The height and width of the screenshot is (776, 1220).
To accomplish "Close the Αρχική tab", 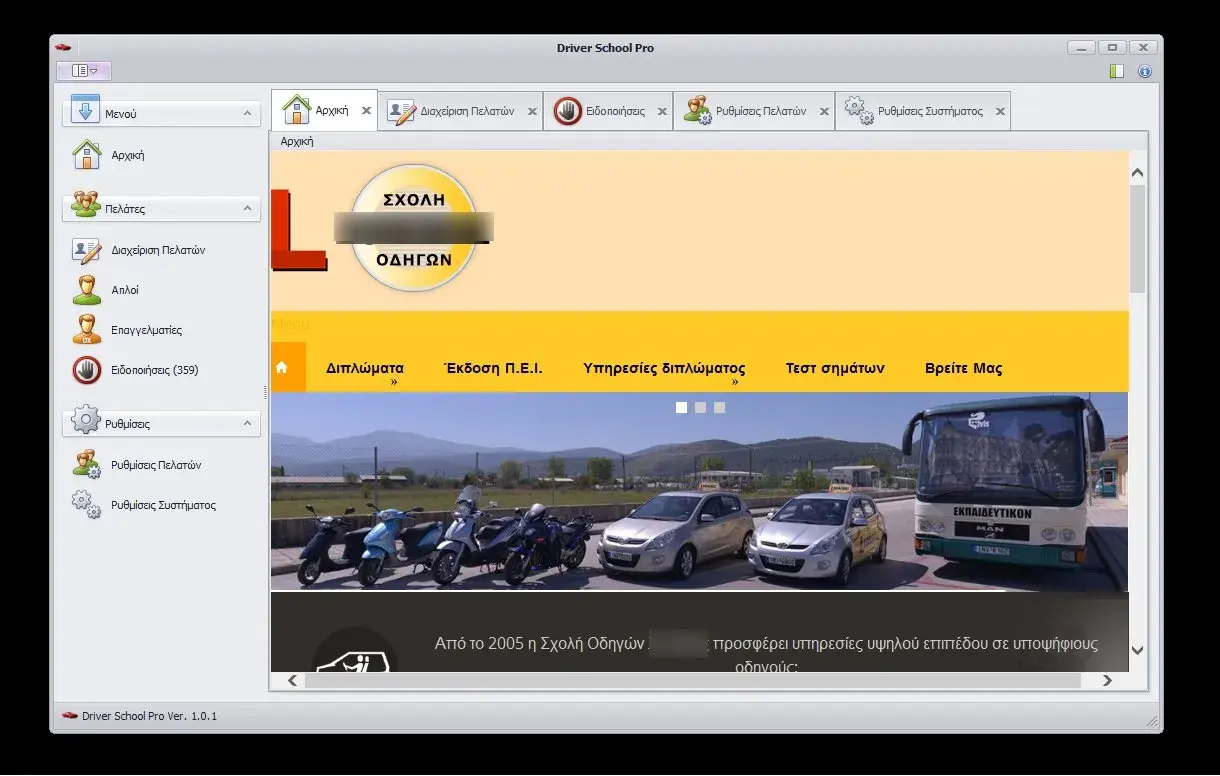I will [x=366, y=111].
